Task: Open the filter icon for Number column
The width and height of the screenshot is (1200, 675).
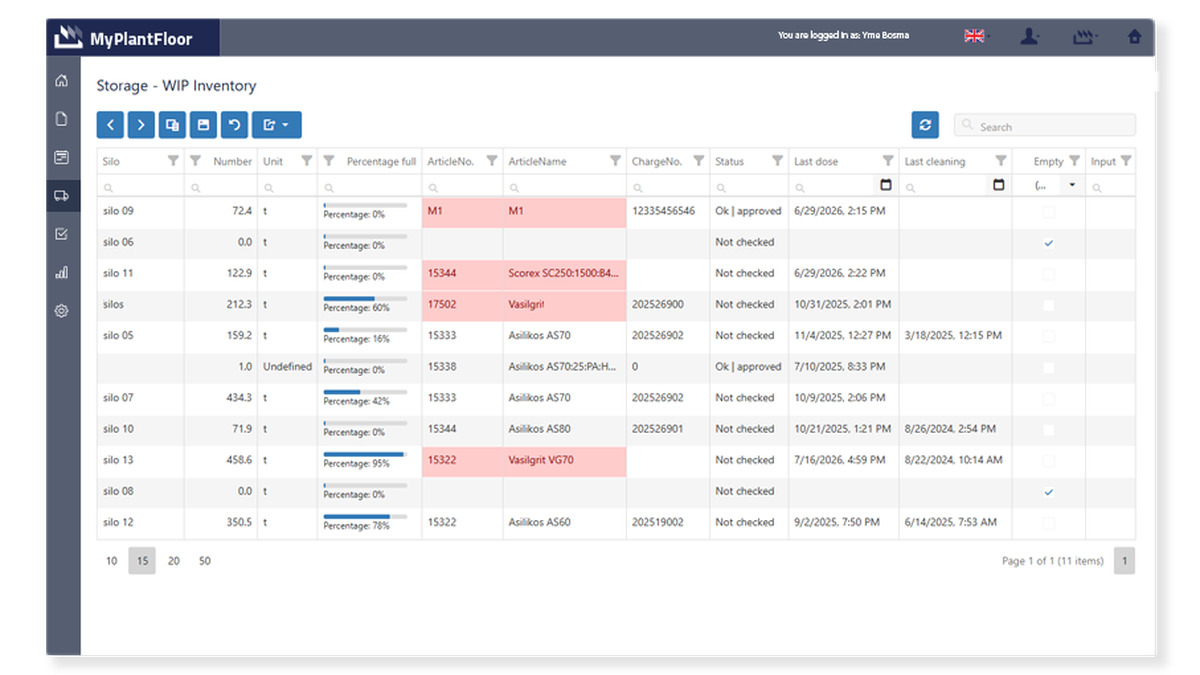Action: pyautogui.click(x=196, y=161)
